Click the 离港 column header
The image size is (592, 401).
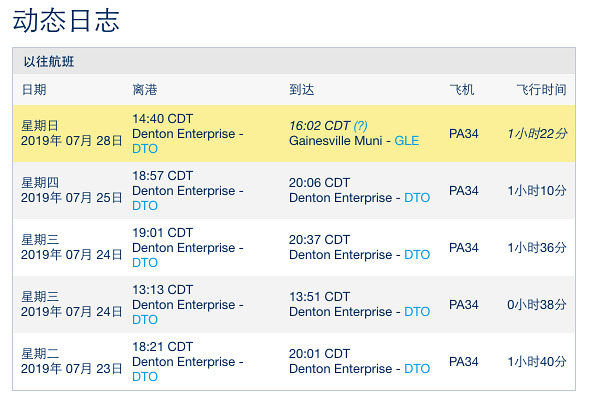pos(145,90)
